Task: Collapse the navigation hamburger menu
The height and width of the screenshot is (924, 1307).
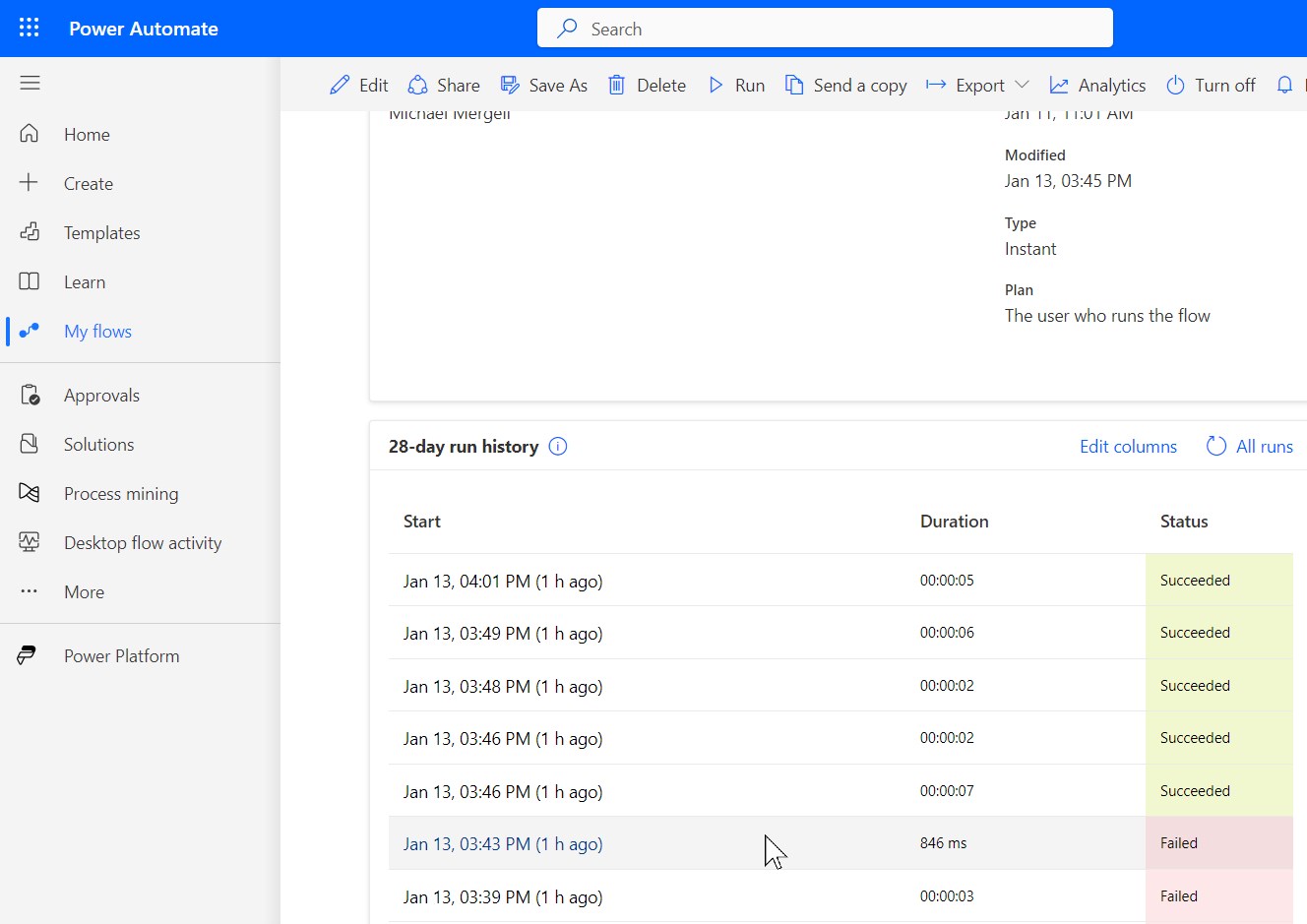Action: pyautogui.click(x=30, y=83)
